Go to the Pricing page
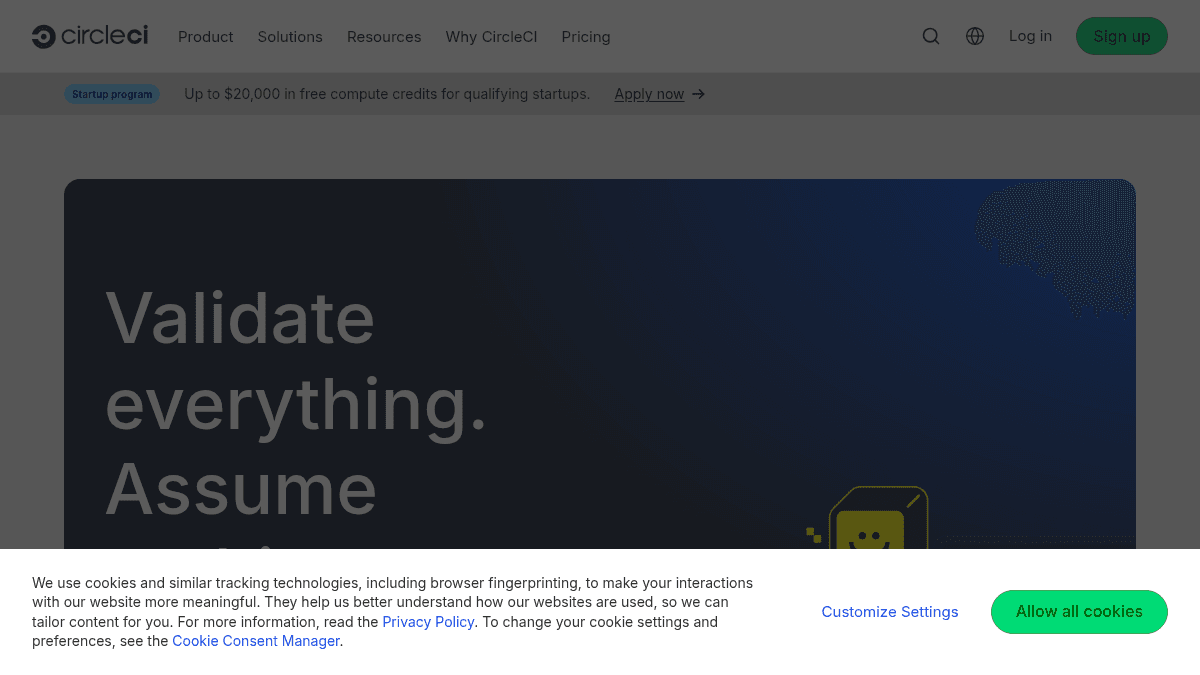The height and width of the screenshot is (675, 1200). 586,37
